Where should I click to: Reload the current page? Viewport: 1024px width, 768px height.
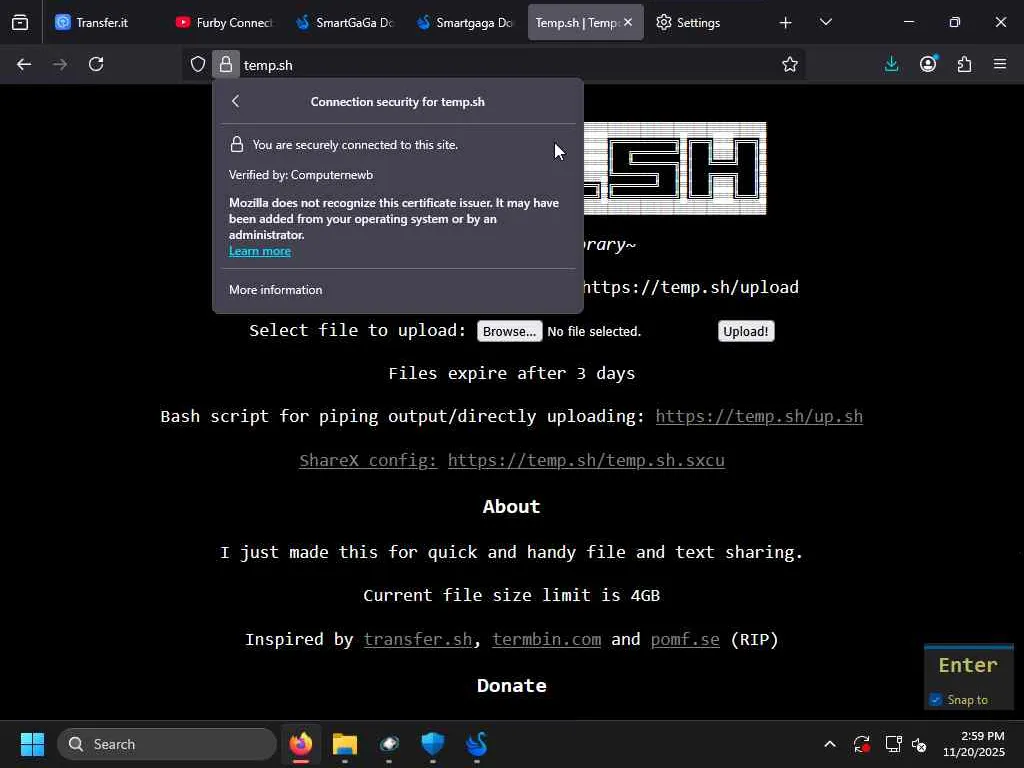96,64
